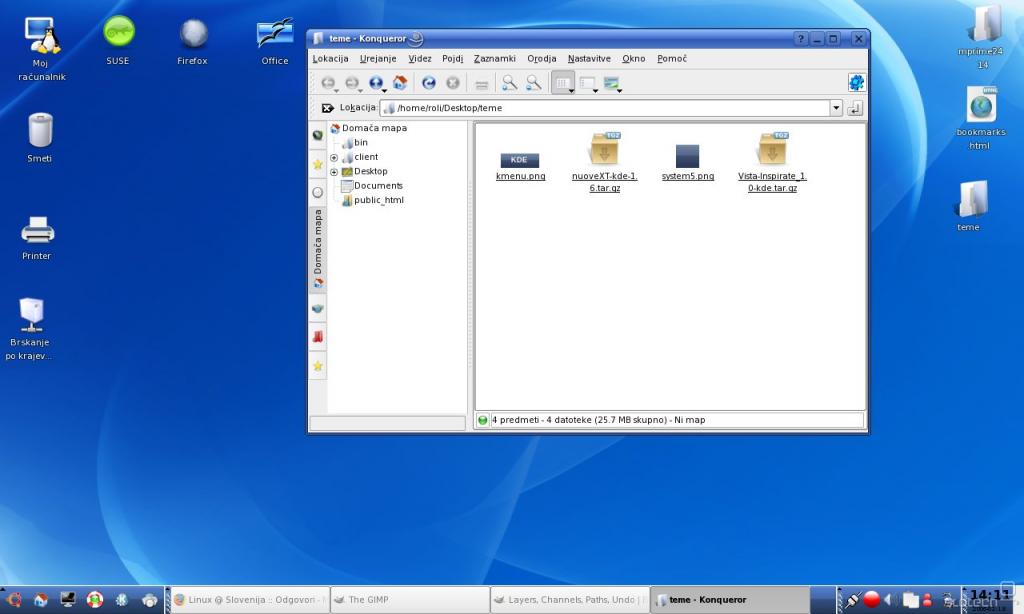
Task: Click the Go button beside location bar
Action: tap(855, 108)
